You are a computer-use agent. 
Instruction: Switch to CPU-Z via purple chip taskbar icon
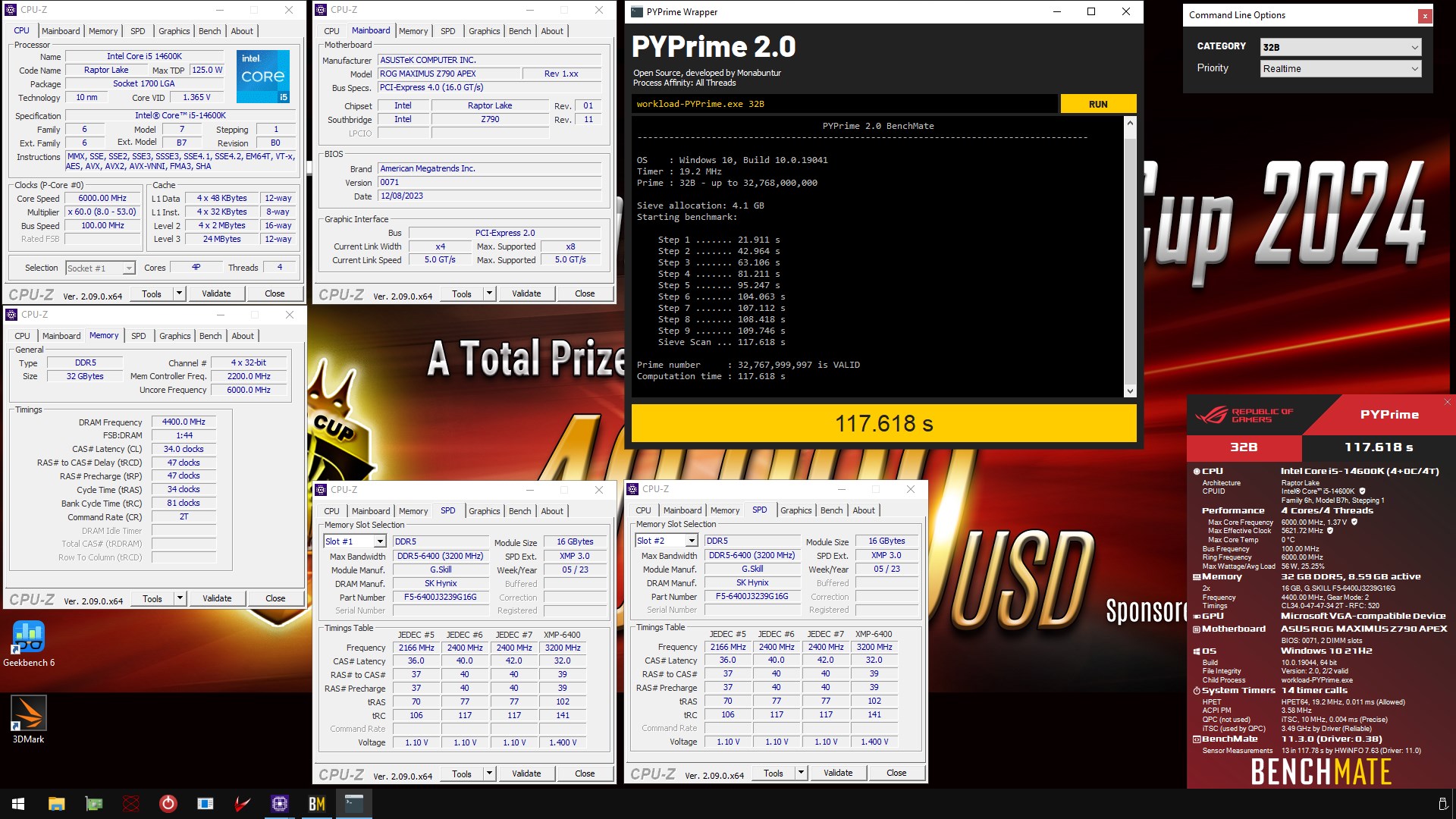[279, 804]
